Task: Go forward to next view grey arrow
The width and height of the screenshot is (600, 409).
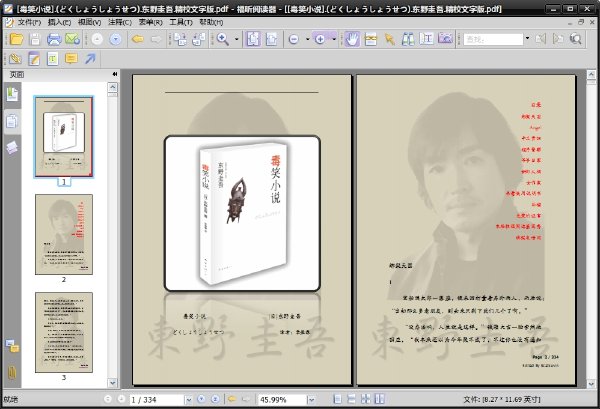Action: 156,39
